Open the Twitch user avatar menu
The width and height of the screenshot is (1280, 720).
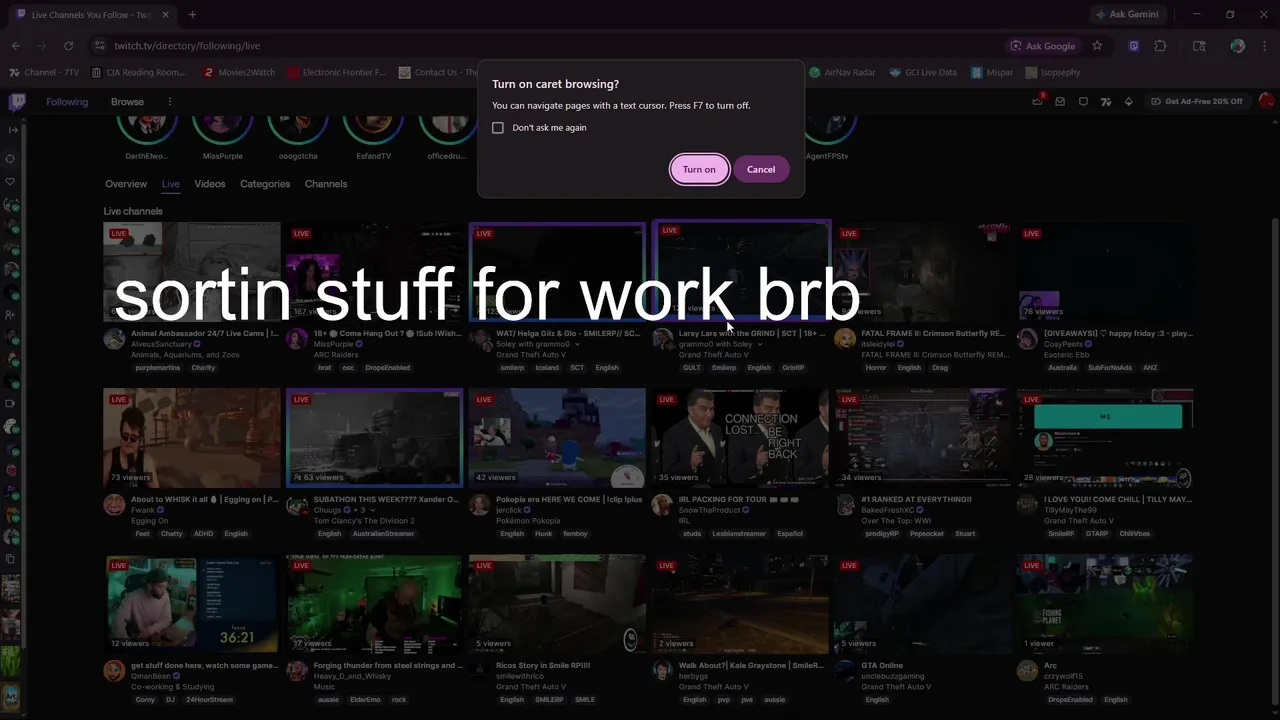pyautogui.click(x=1267, y=101)
